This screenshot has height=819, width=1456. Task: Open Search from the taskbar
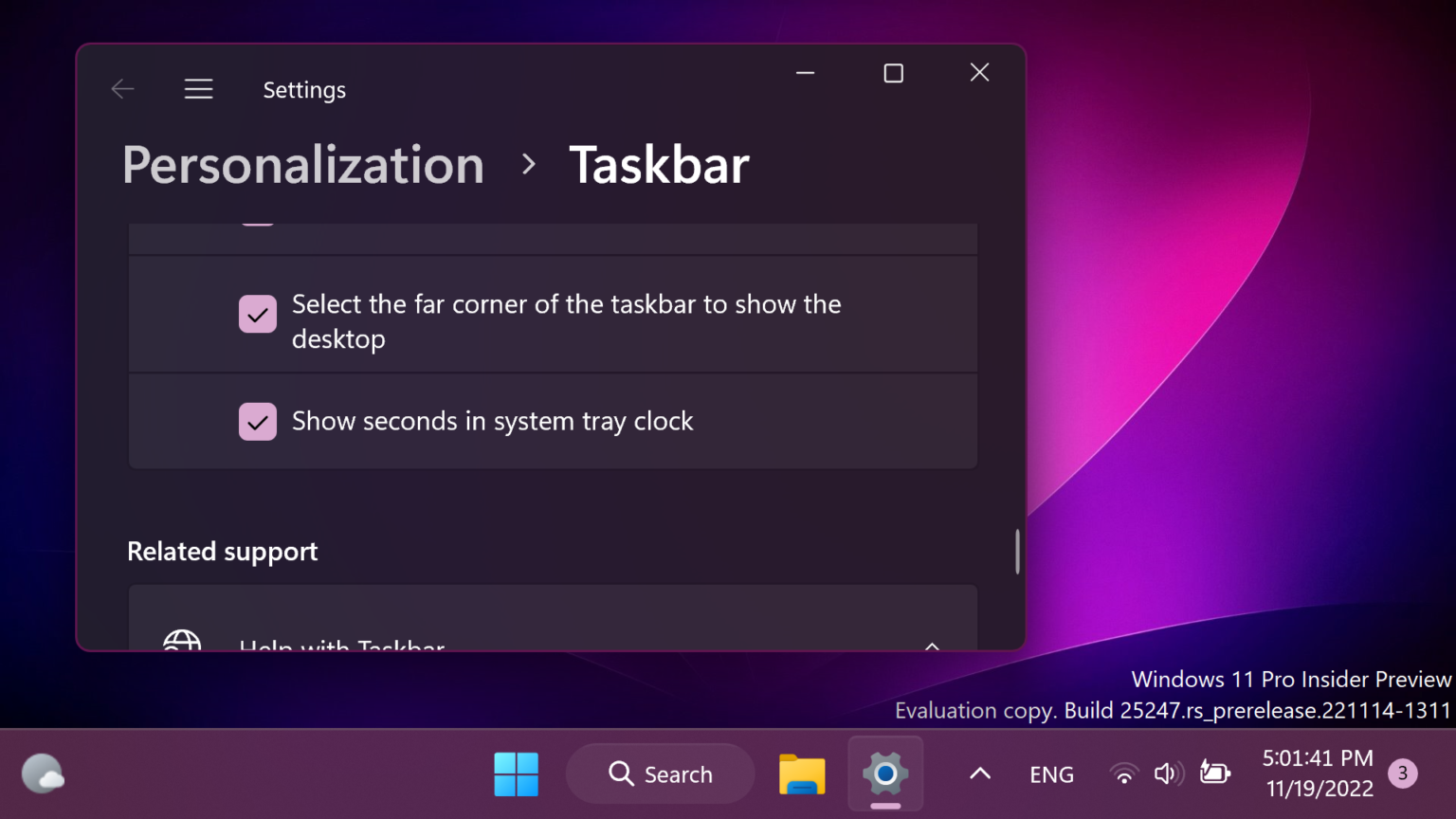point(660,773)
